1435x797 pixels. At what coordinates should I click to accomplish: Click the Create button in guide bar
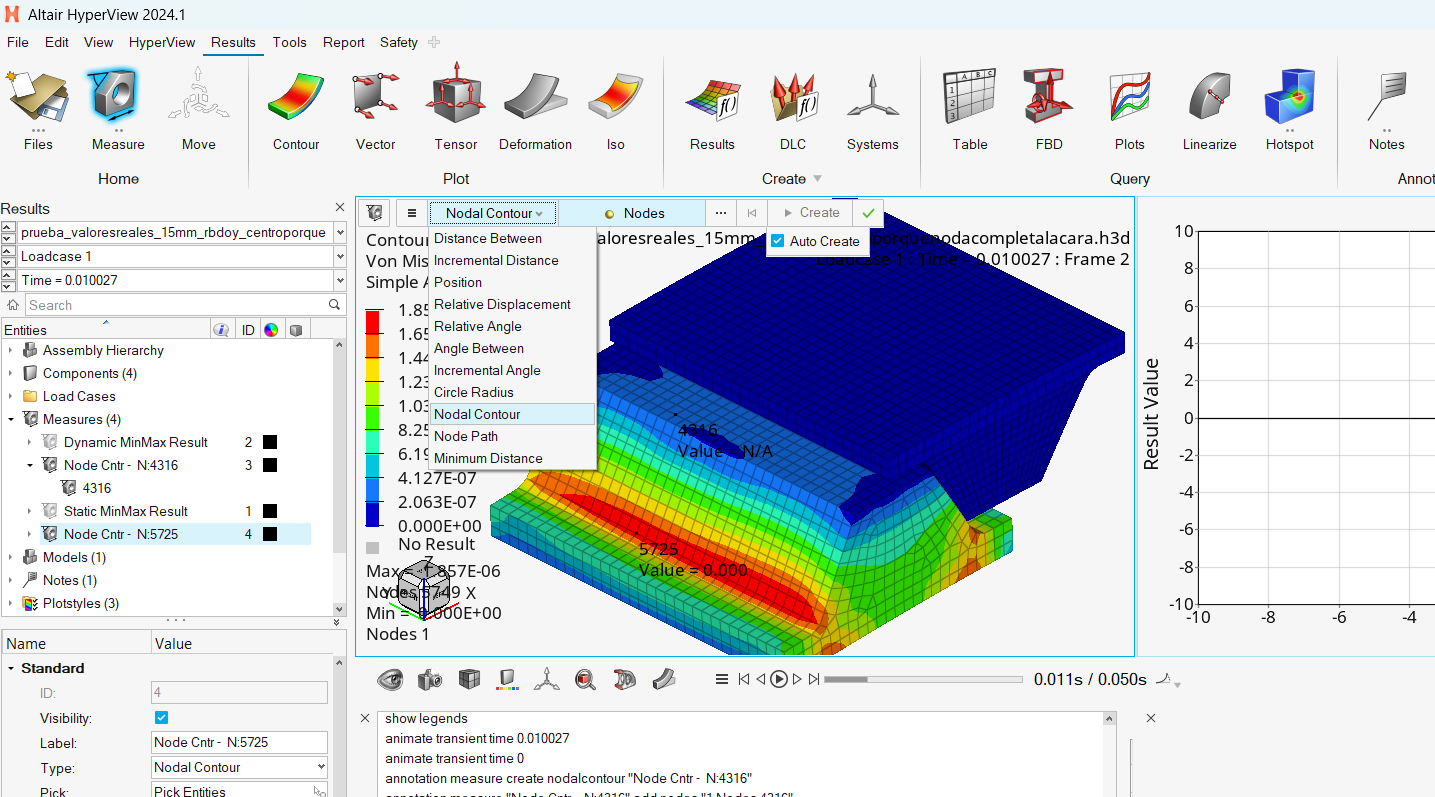[810, 213]
